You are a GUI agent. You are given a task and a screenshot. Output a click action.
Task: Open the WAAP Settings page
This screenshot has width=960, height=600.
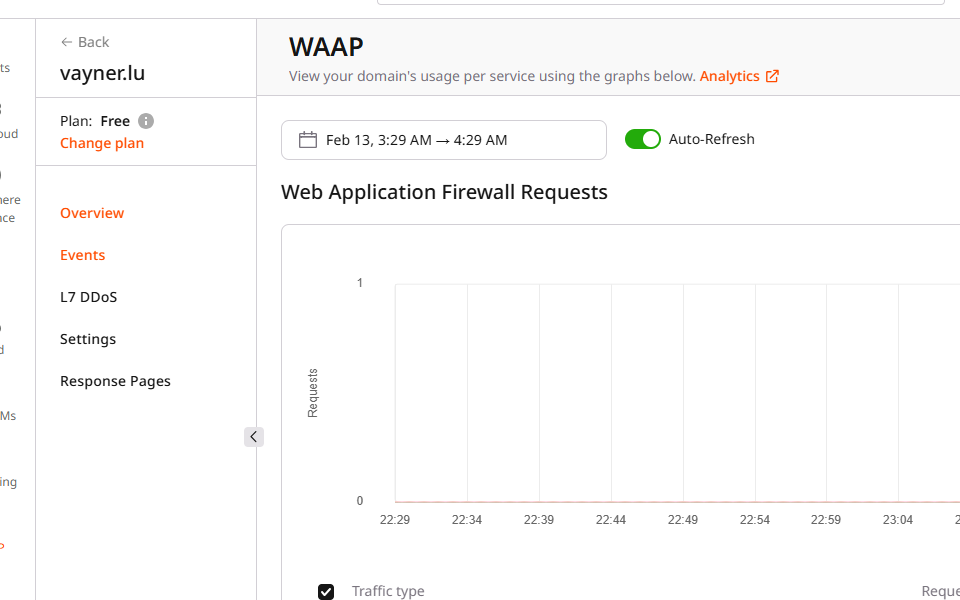(87, 339)
